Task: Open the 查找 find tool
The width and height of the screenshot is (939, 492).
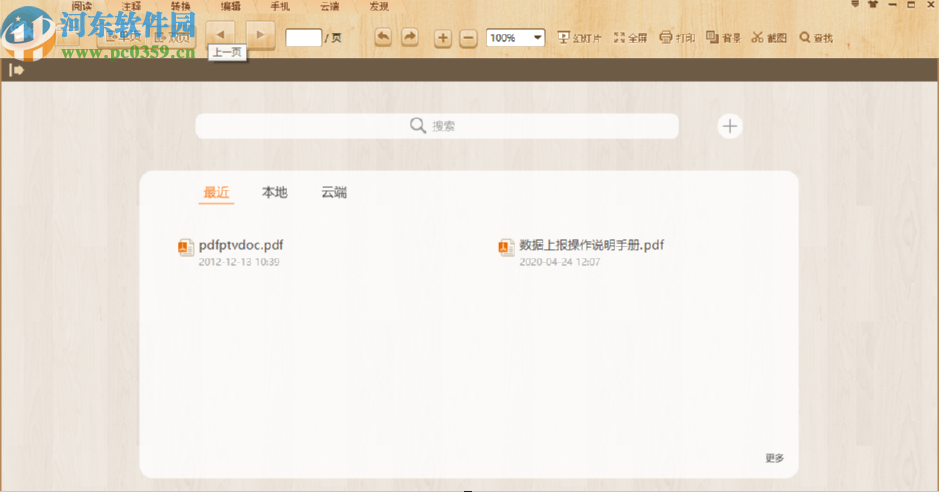Action: (x=816, y=38)
